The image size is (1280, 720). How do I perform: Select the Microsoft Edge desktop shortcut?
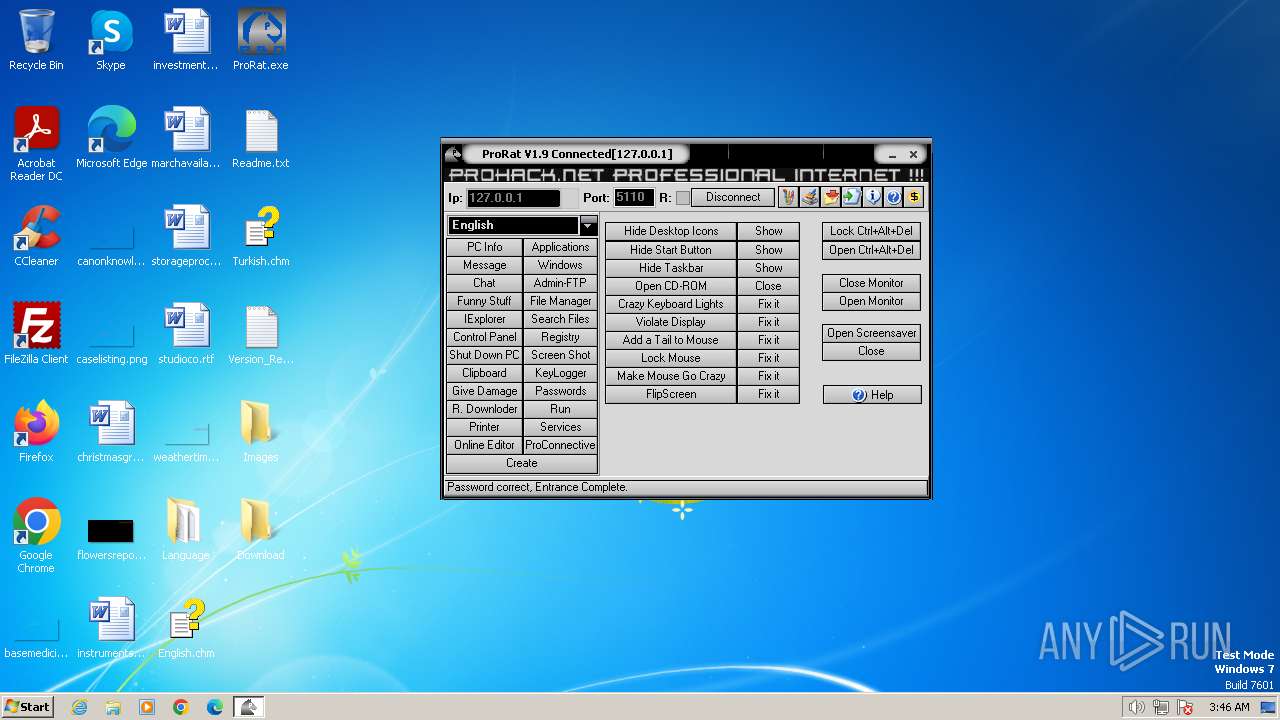(111, 139)
